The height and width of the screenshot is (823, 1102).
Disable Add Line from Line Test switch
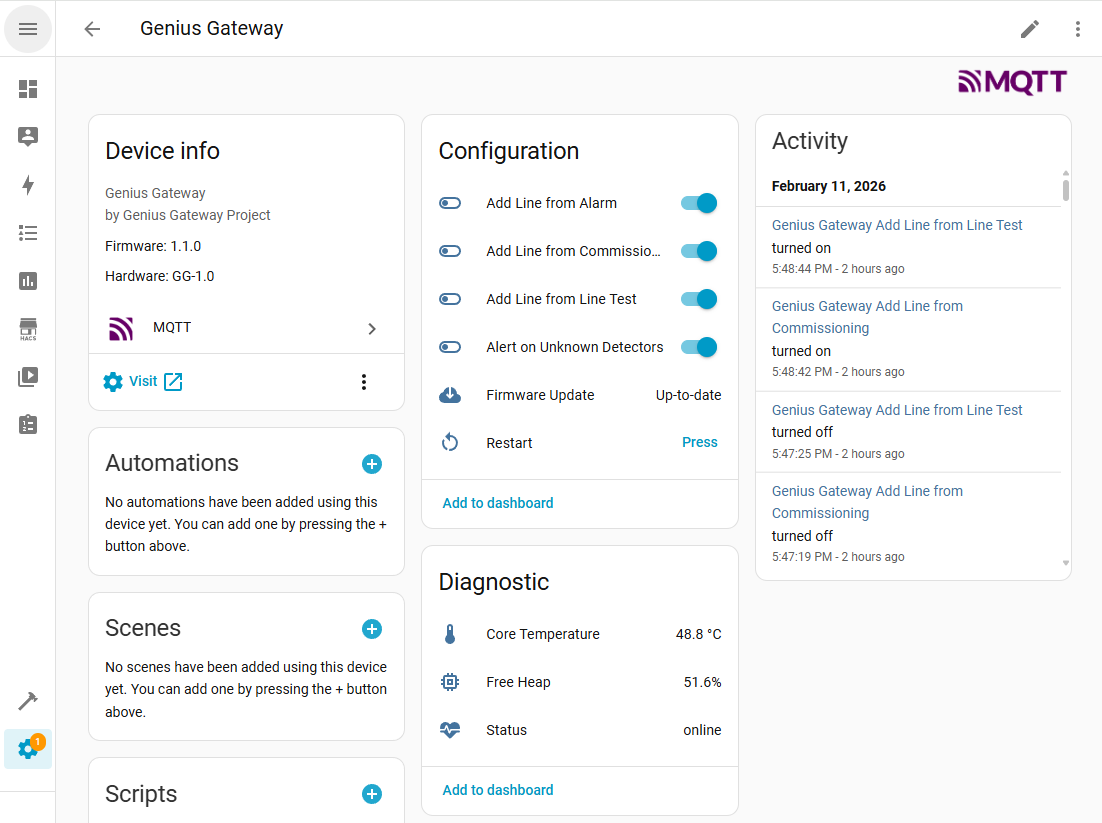click(699, 299)
